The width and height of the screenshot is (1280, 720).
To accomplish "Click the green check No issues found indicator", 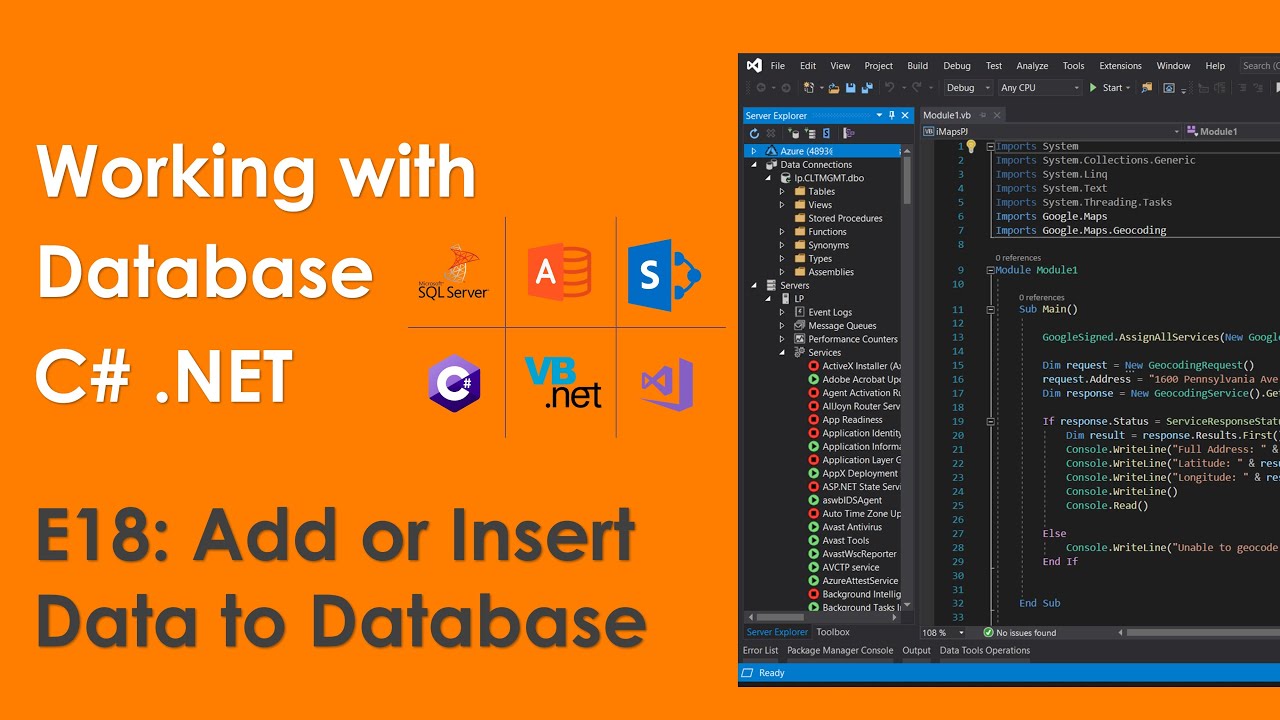I will pos(988,633).
